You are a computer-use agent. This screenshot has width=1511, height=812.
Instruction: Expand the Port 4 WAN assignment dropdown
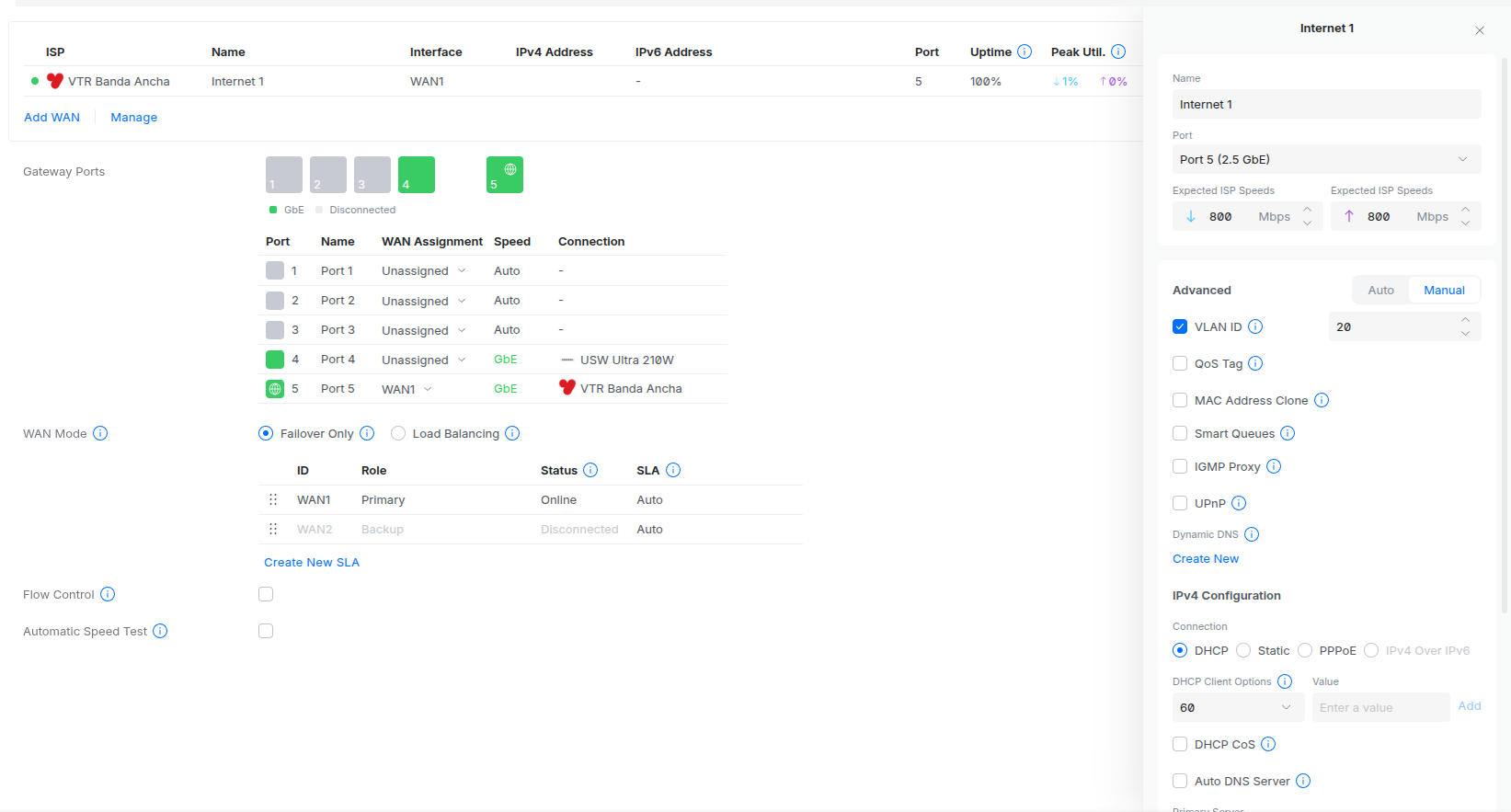pyautogui.click(x=424, y=360)
